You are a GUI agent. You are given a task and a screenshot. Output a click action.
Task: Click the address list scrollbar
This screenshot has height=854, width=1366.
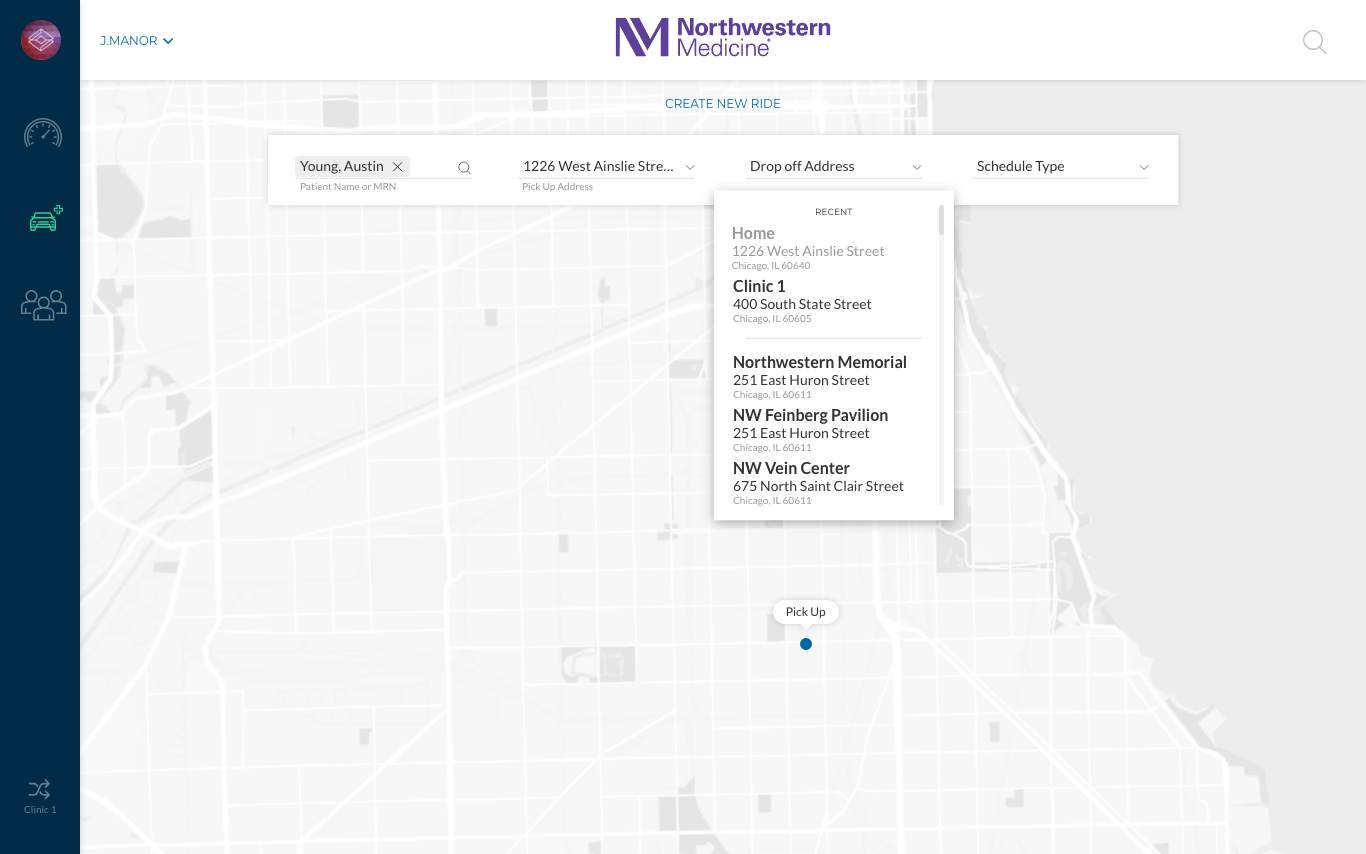click(x=941, y=220)
